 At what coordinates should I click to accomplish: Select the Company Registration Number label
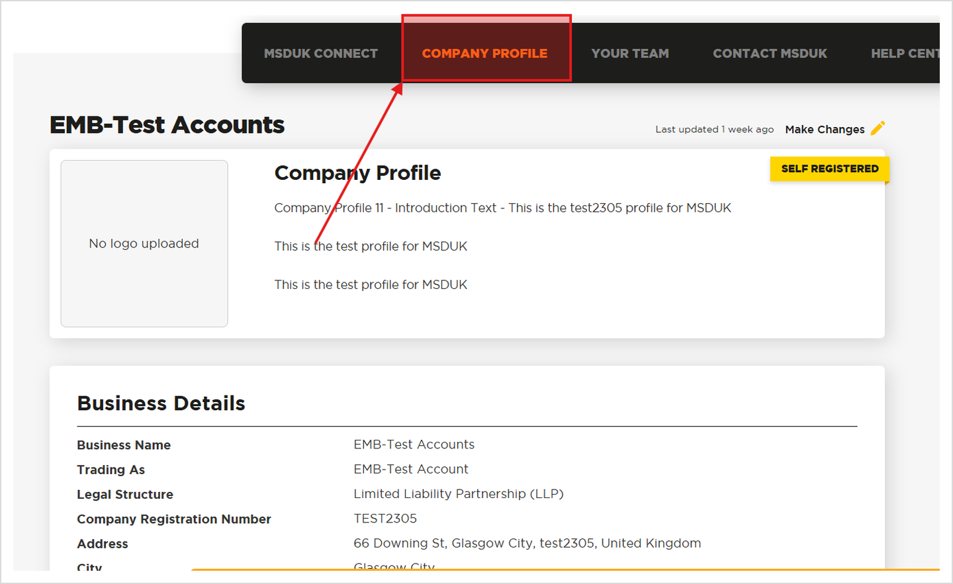coord(174,519)
